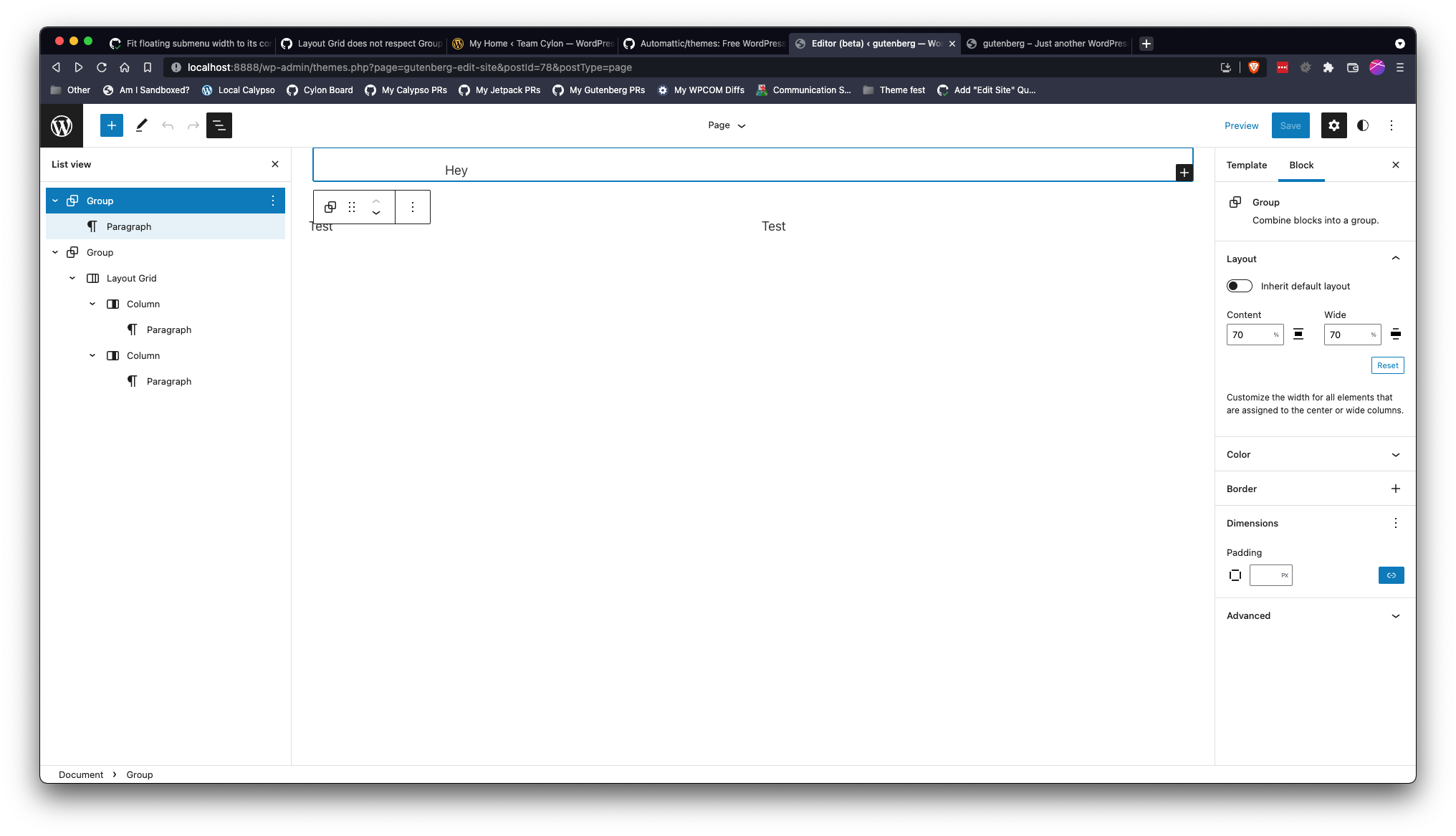Open editor Settings gear
The image size is (1456, 836).
tap(1333, 125)
